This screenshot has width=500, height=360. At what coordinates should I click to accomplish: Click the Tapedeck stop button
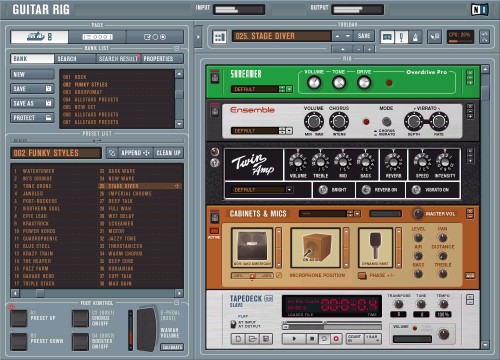point(312,339)
